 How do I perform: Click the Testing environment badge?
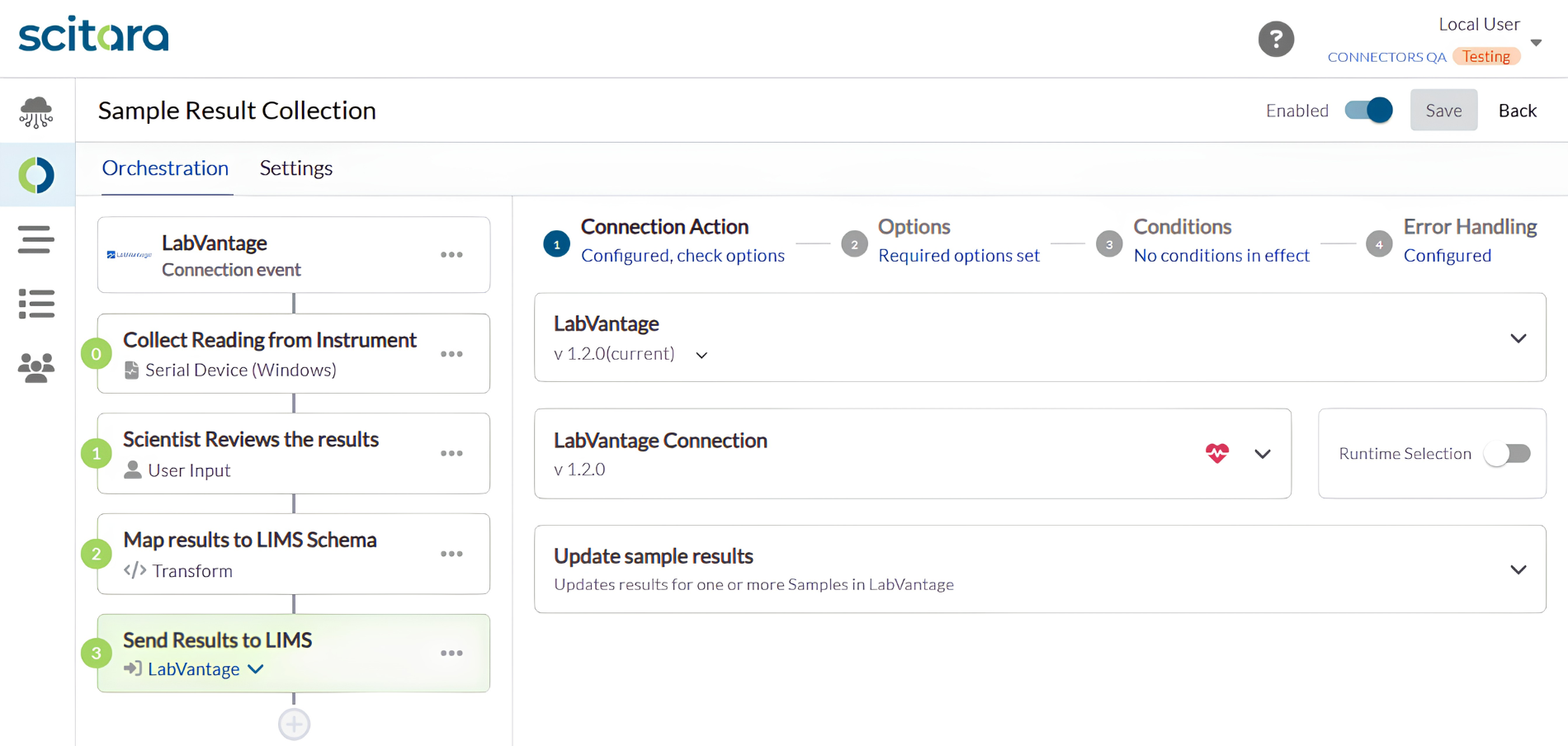[x=1486, y=56]
